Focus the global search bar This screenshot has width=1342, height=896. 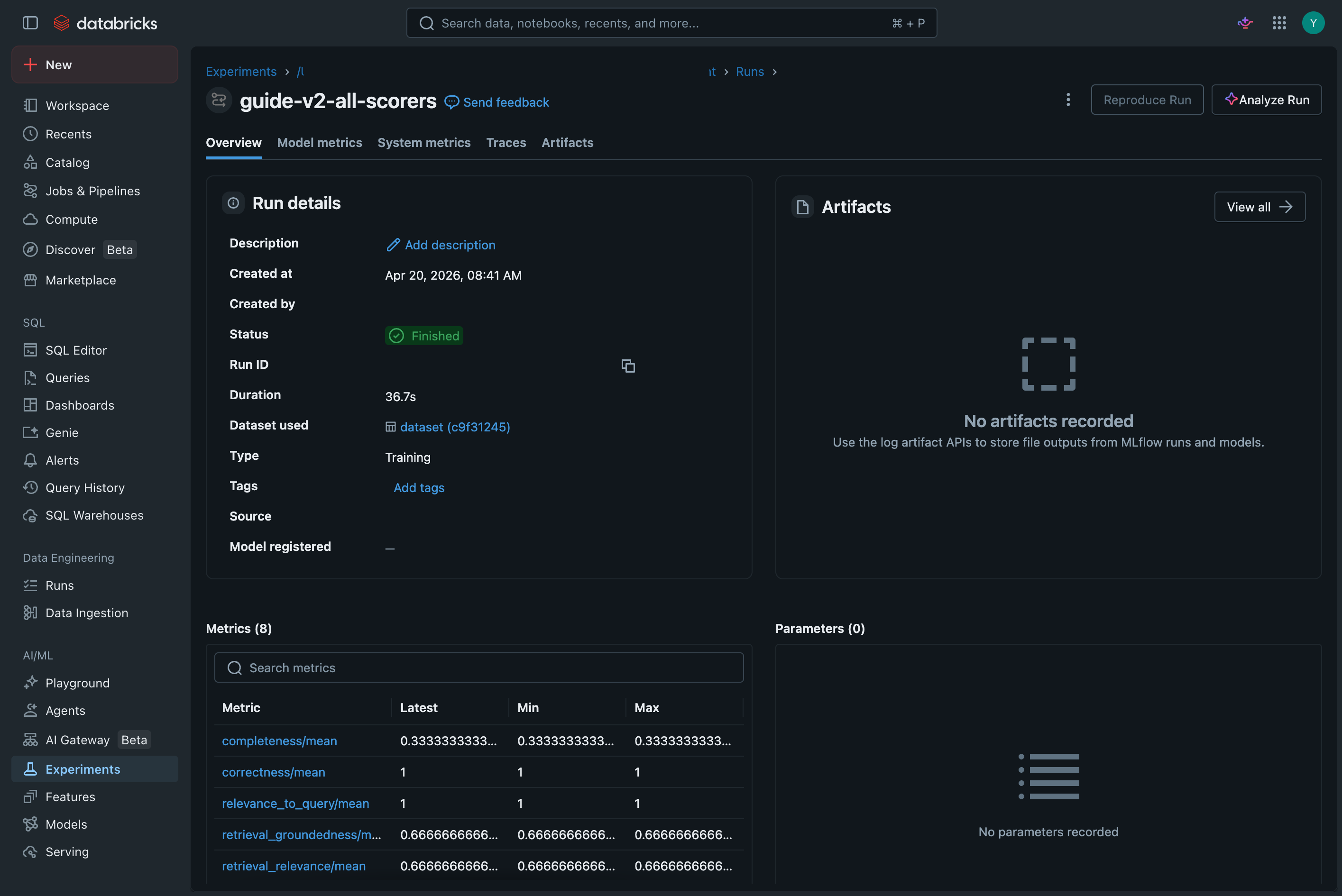671,23
